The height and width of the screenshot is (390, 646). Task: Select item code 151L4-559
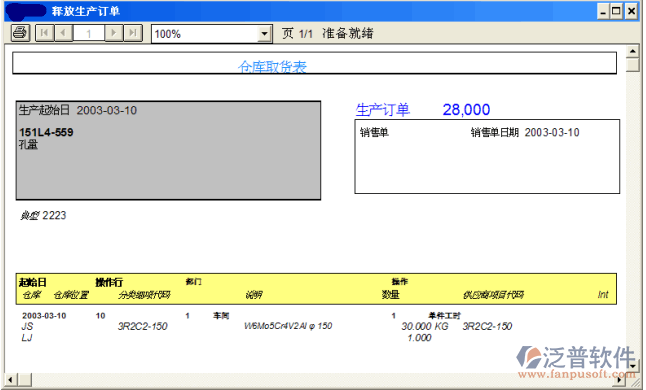46,132
